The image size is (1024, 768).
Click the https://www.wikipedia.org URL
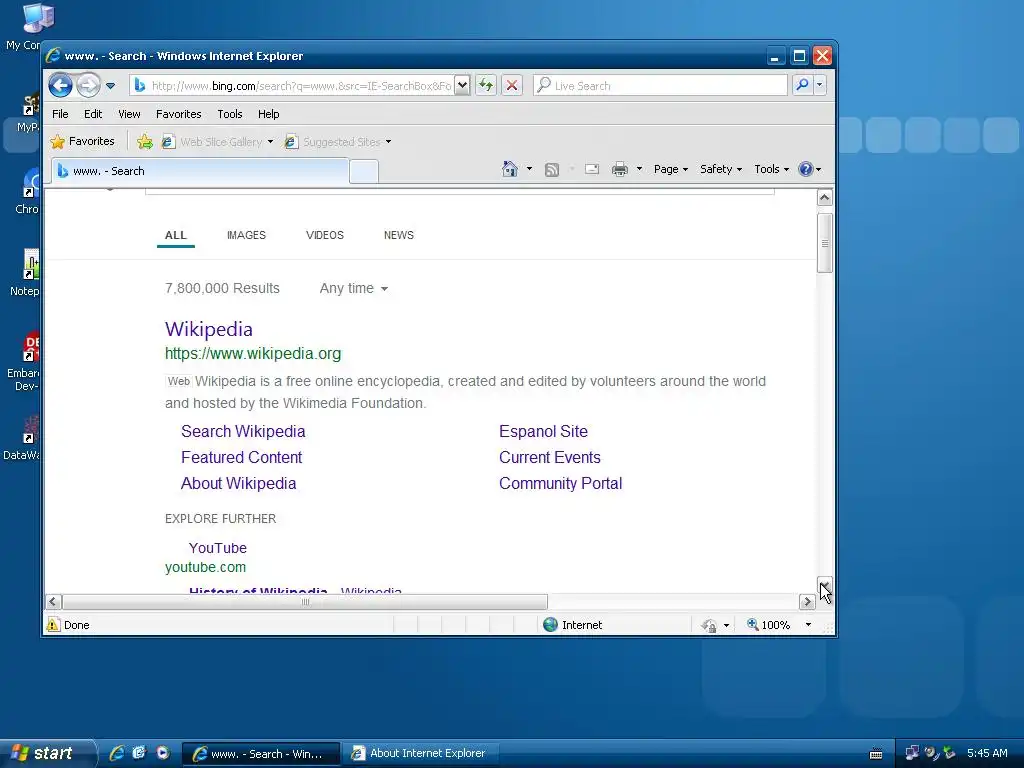(x=253, y=353)
